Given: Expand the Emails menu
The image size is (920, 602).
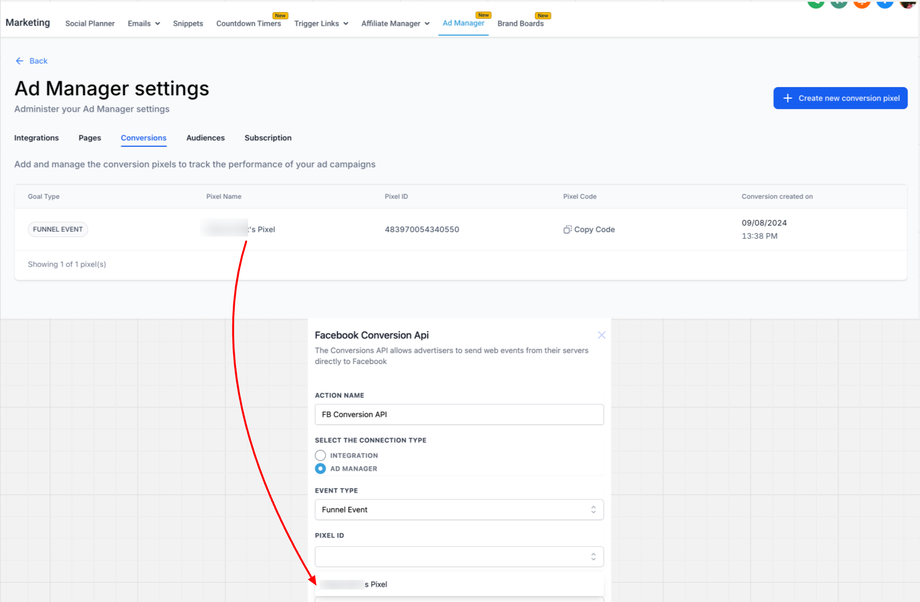Looking at the screenshot, I should [x=144, y=23].
